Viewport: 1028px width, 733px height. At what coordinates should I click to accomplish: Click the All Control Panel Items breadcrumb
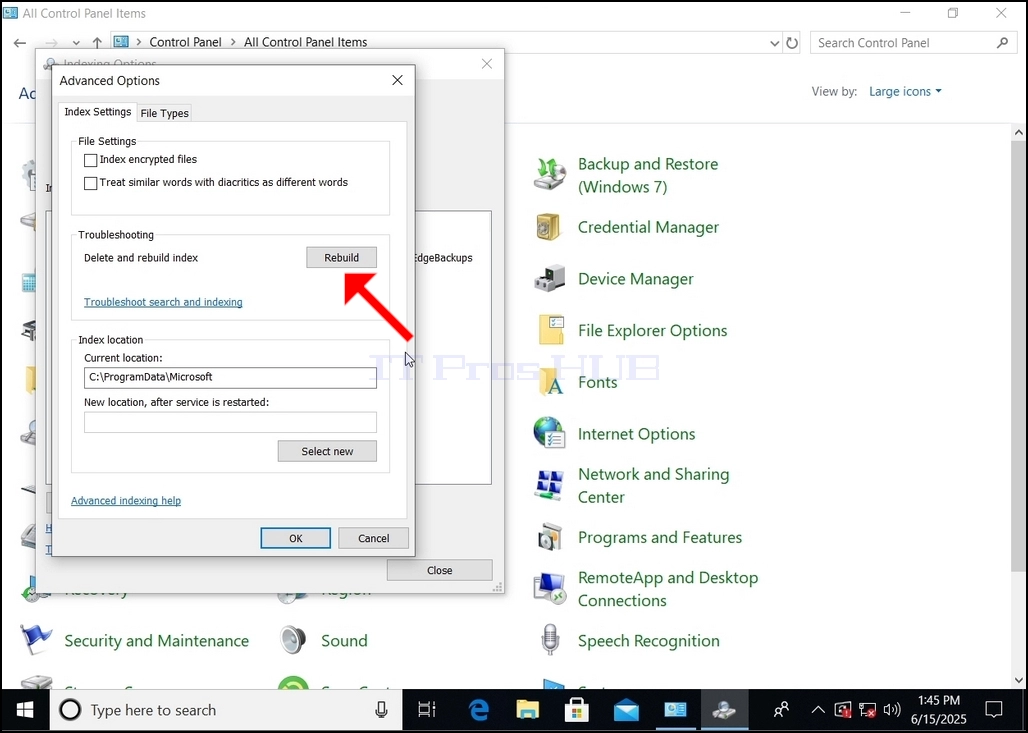coord(306,43)
